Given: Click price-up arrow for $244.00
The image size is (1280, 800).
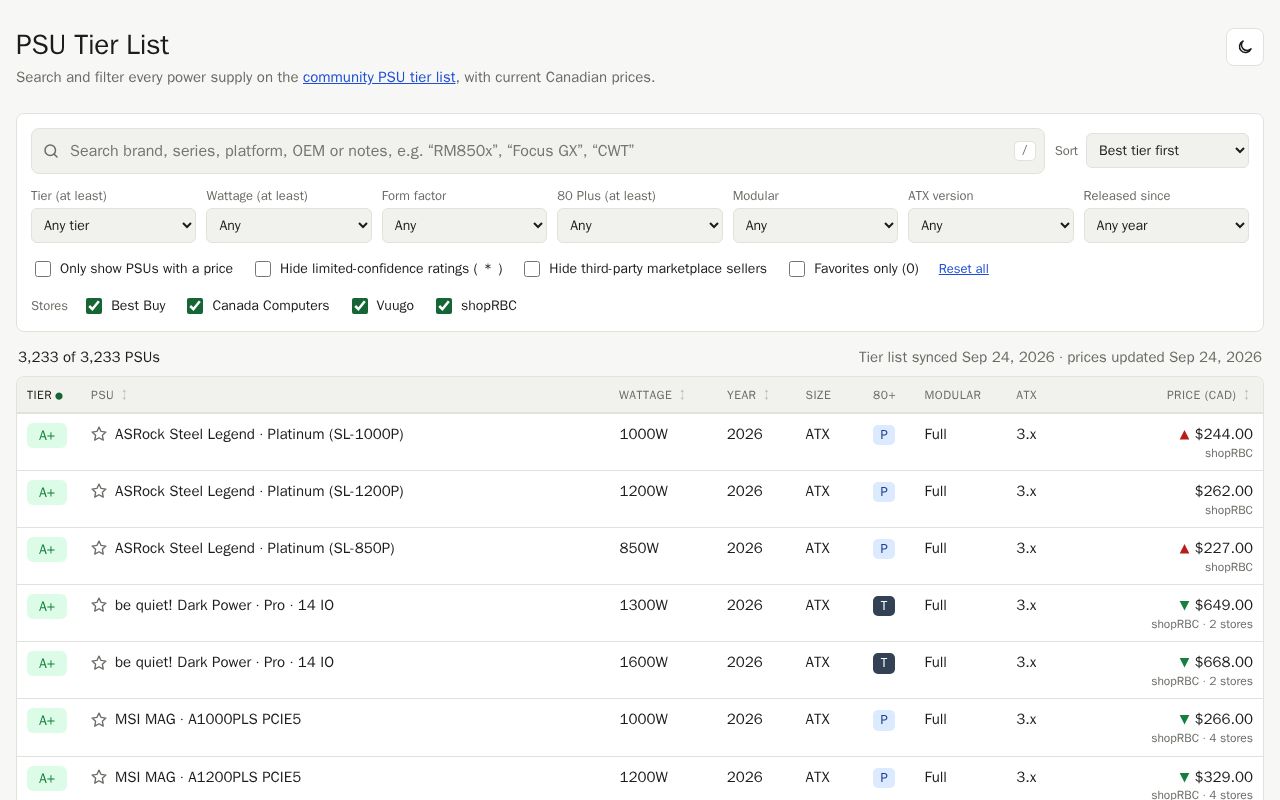Looking at the screenshot, I should tap(1184, 435).
